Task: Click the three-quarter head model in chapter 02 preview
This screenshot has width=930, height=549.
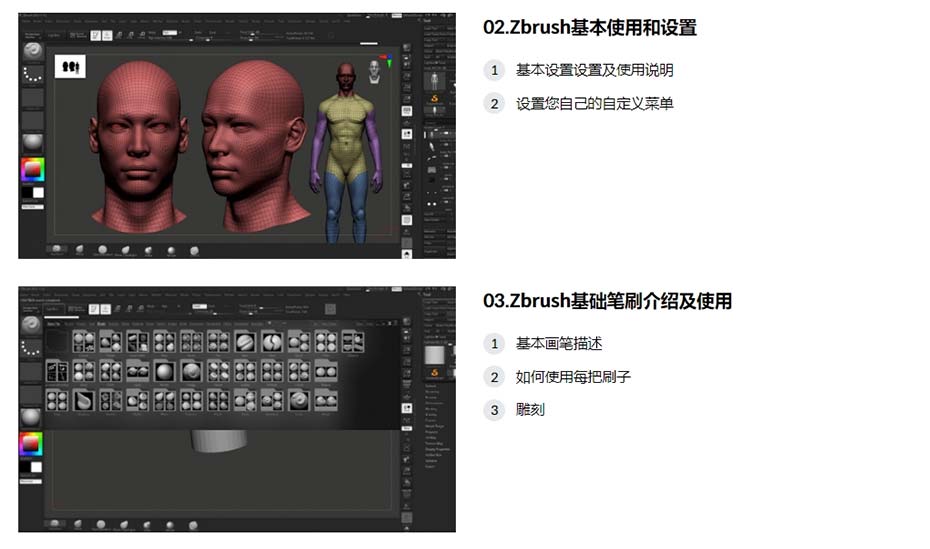Action: (255, 145)
